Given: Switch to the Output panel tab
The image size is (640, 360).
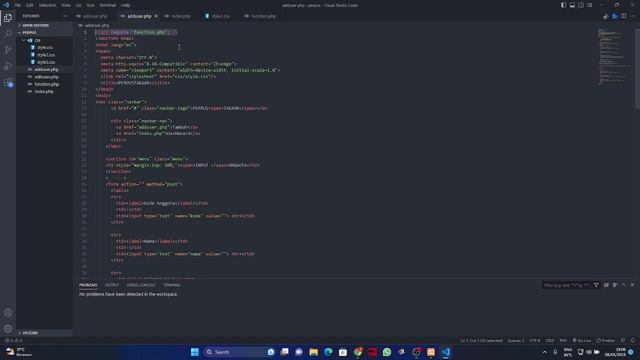Looking at the screenshot, I should pos(112,285).
